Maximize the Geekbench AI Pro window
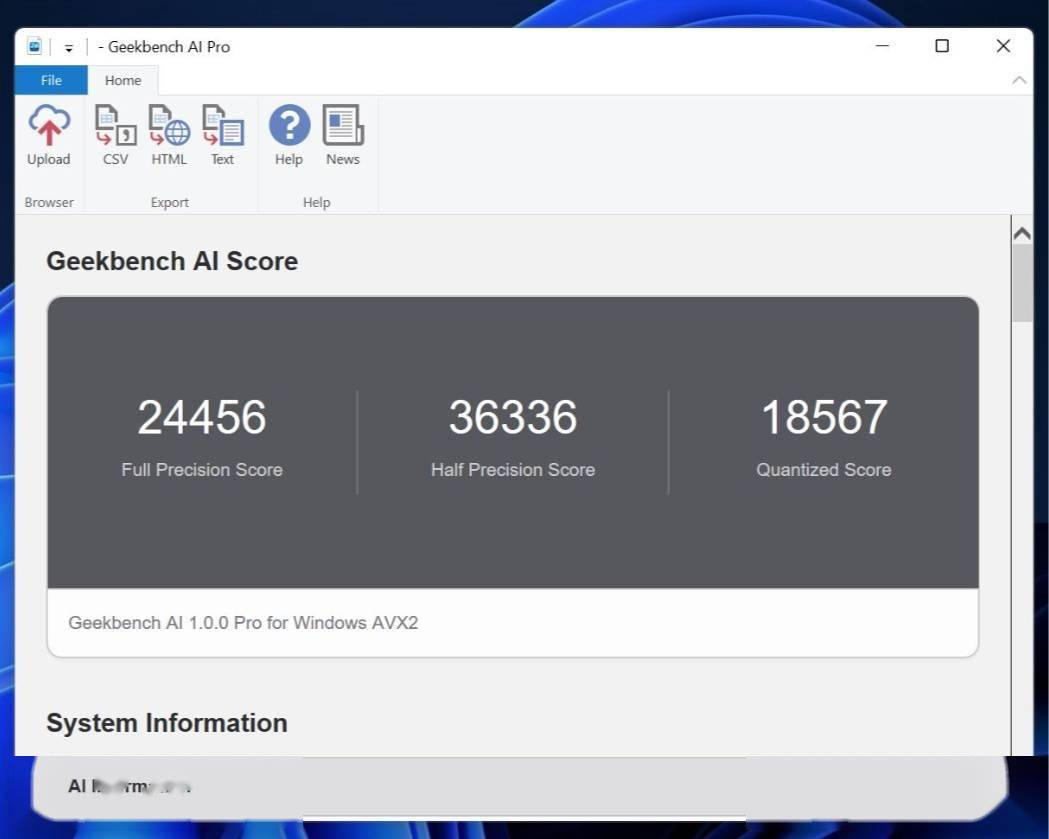This screenshot has height=839, width=1049. (x=942, y=46)
